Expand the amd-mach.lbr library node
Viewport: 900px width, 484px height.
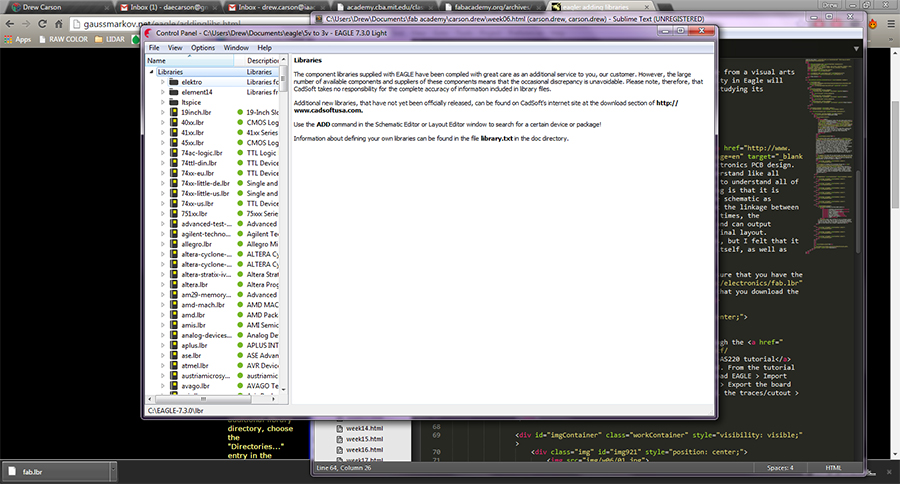tap(162, 305)
